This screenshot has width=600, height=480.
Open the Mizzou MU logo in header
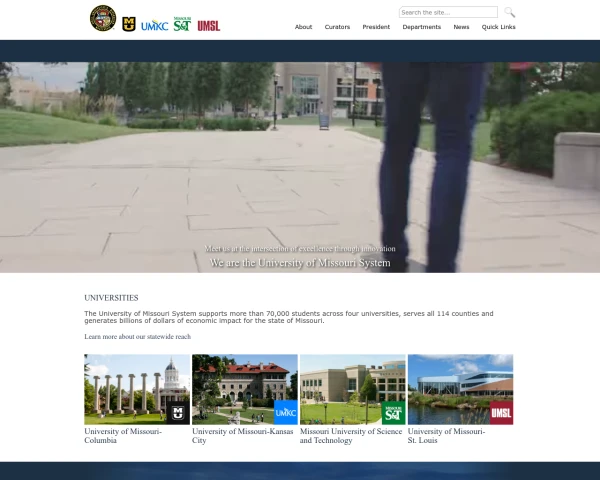[x=129, y=24]
